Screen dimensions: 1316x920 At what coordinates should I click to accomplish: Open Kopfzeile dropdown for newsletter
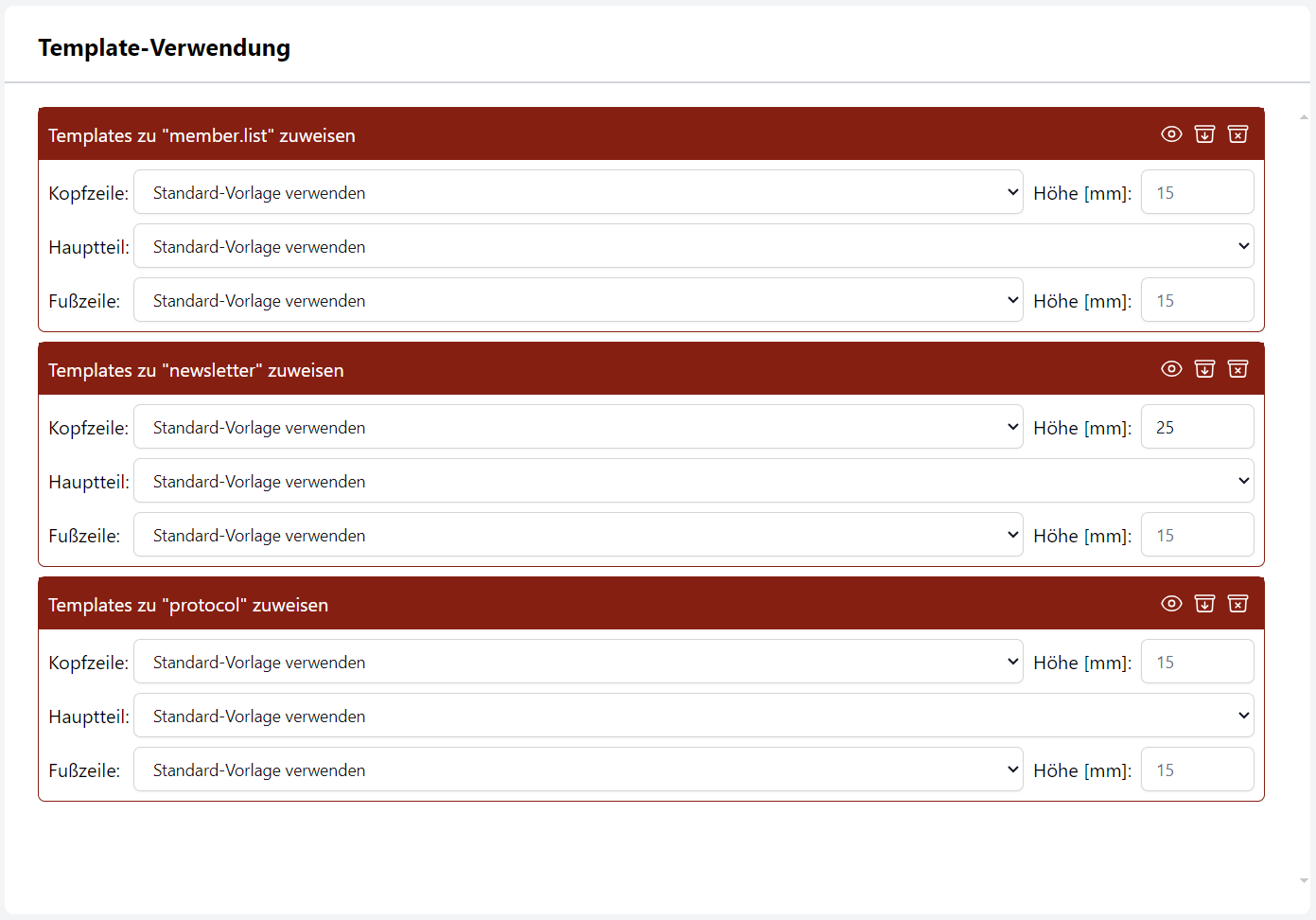coord(578,427)
